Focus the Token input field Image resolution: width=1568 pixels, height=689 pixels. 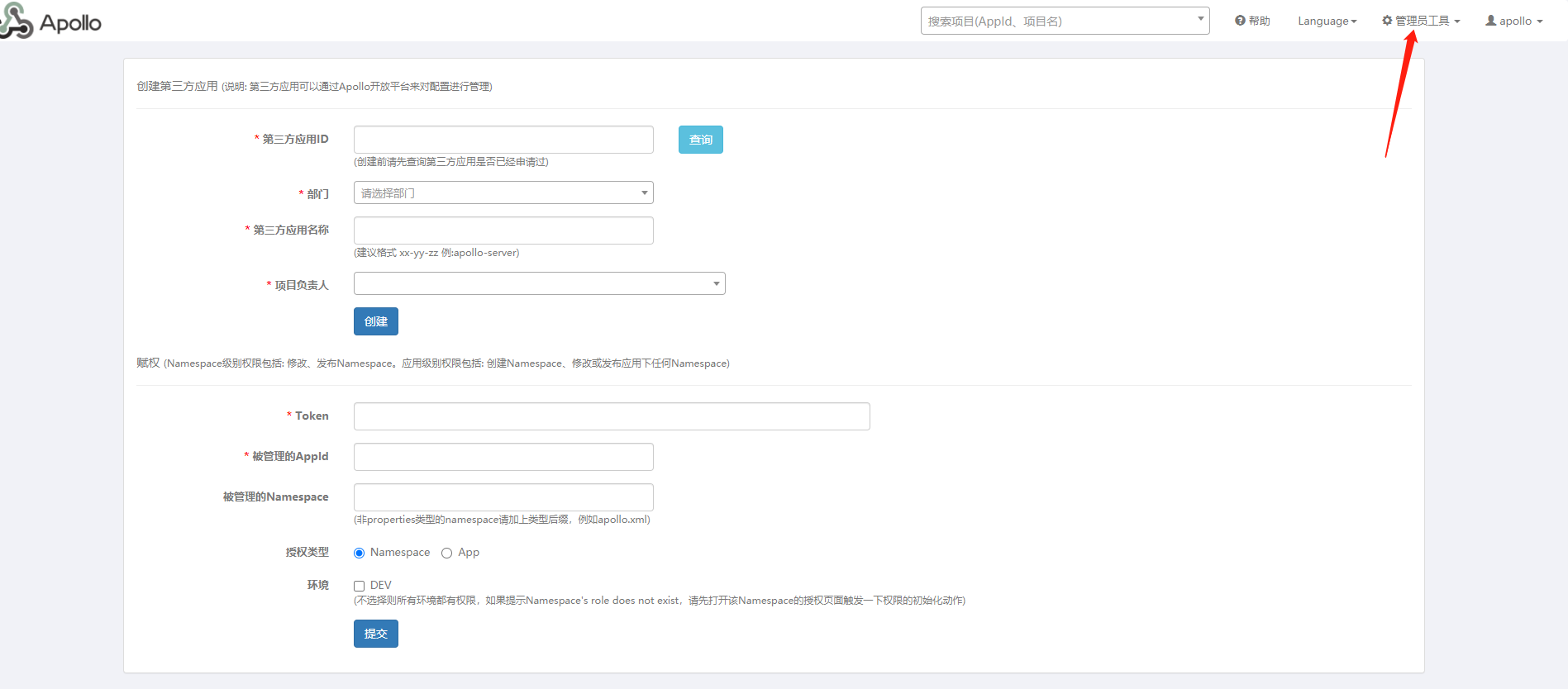pyautogui.click(x=612, y=416)
